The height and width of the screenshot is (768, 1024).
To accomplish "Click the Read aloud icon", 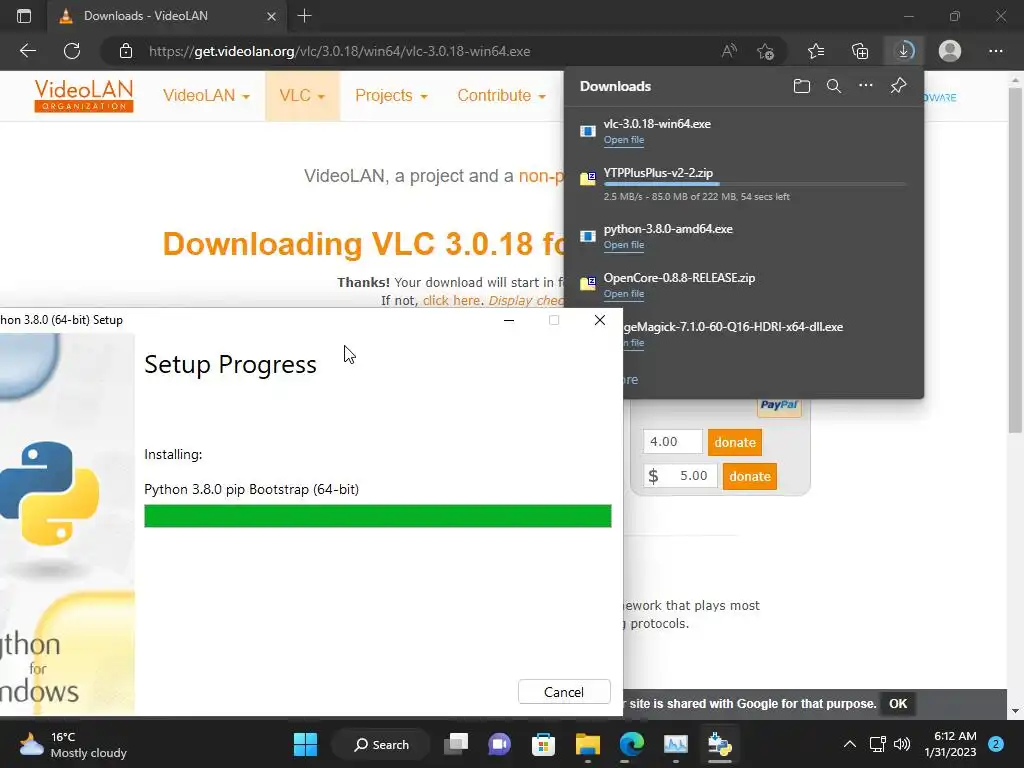I will point(729,51).
